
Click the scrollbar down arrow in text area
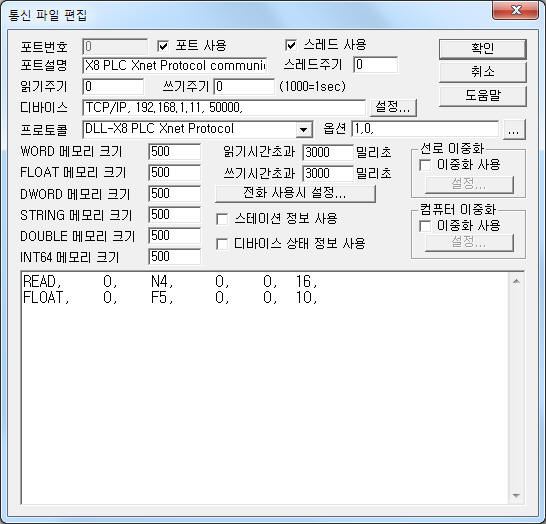click(x=516, y=495)
